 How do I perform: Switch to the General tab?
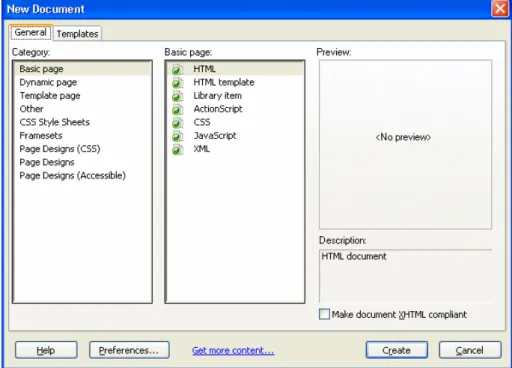[31, 32]
